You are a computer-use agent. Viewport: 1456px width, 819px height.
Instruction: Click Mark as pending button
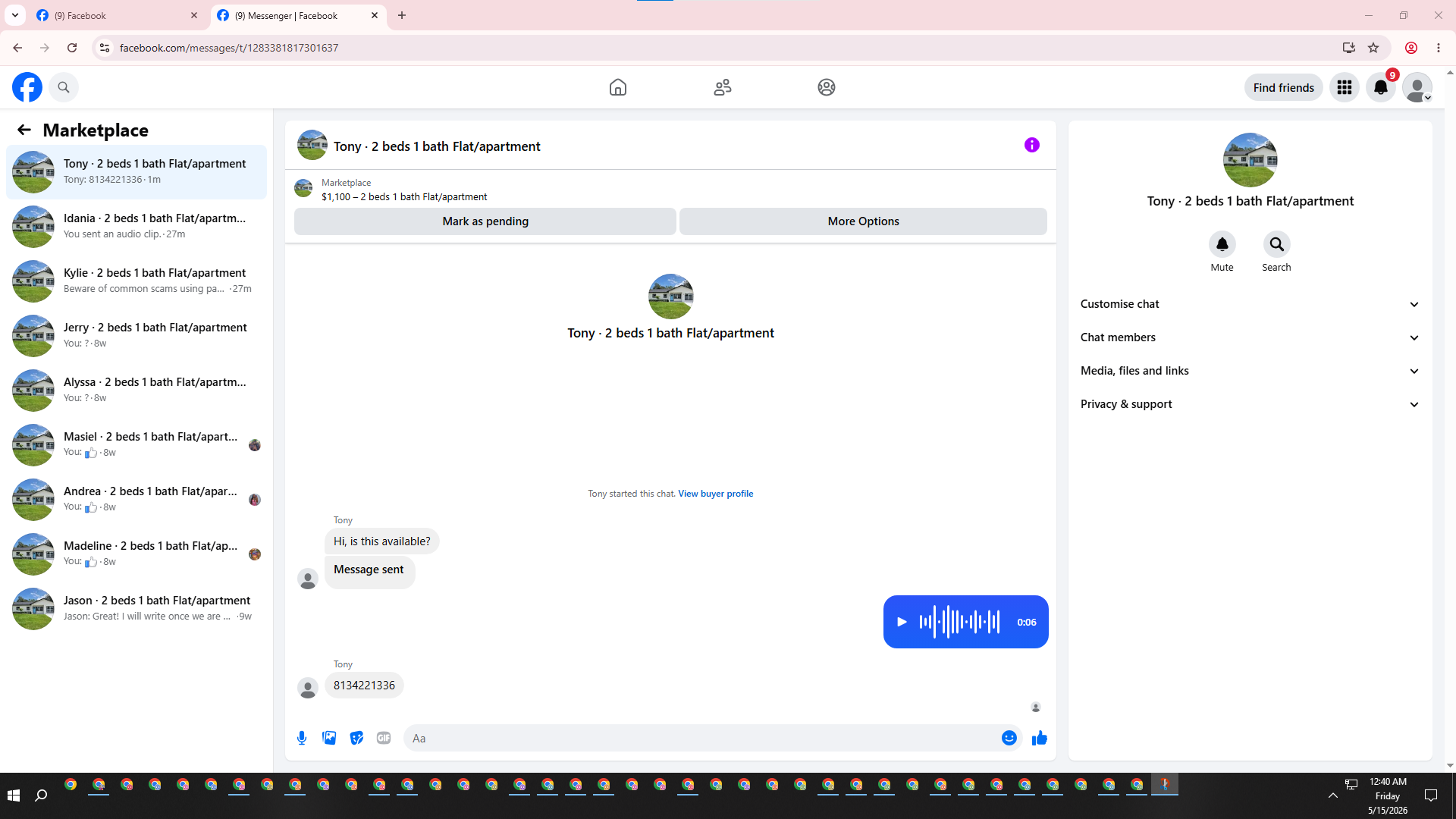pos(485,221)
